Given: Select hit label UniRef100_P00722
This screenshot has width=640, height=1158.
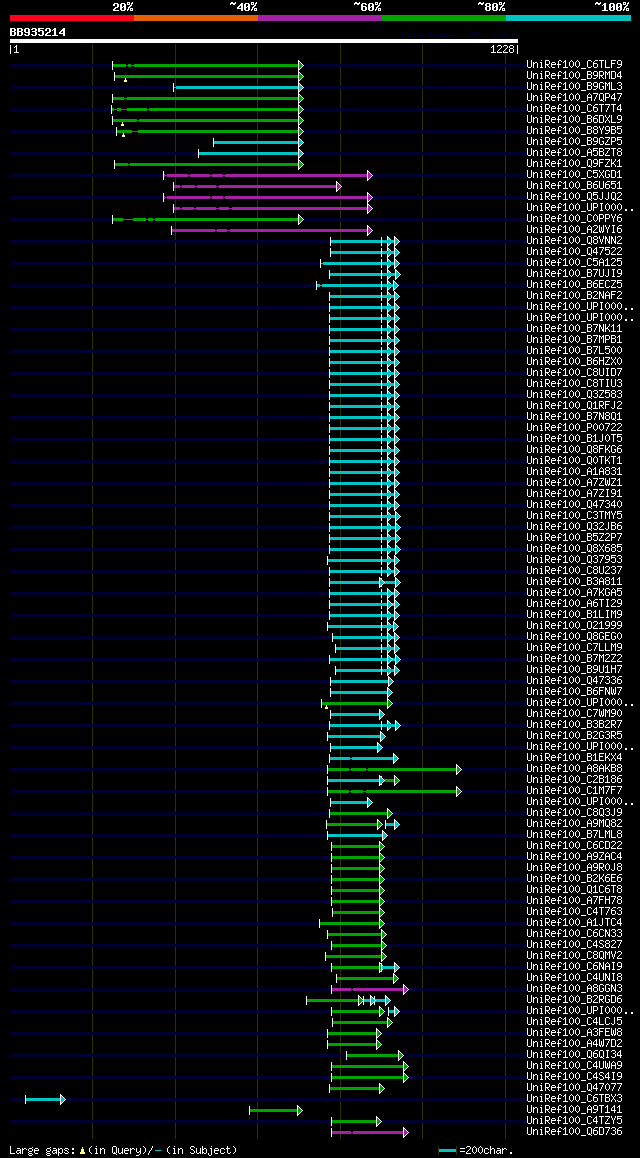Looking at the screenshot, I should pos(574,428).
